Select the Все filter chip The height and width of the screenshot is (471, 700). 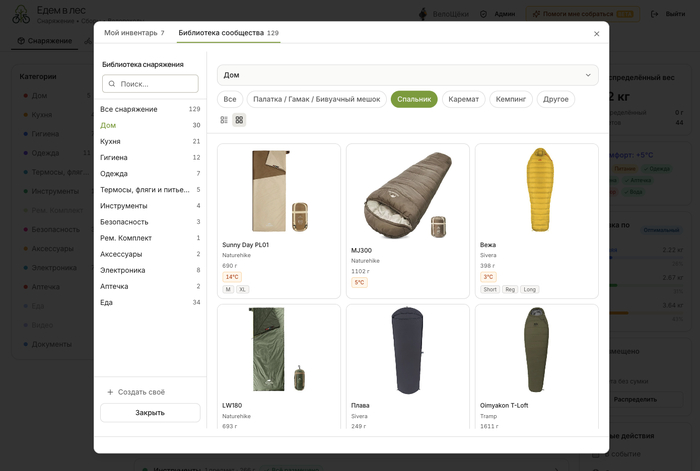[230, 99]
